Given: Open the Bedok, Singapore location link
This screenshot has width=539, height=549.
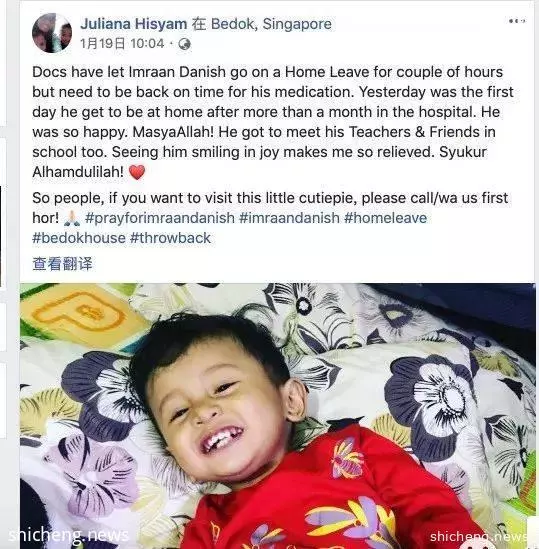Looking at the screenshot, I should point(271,24).
